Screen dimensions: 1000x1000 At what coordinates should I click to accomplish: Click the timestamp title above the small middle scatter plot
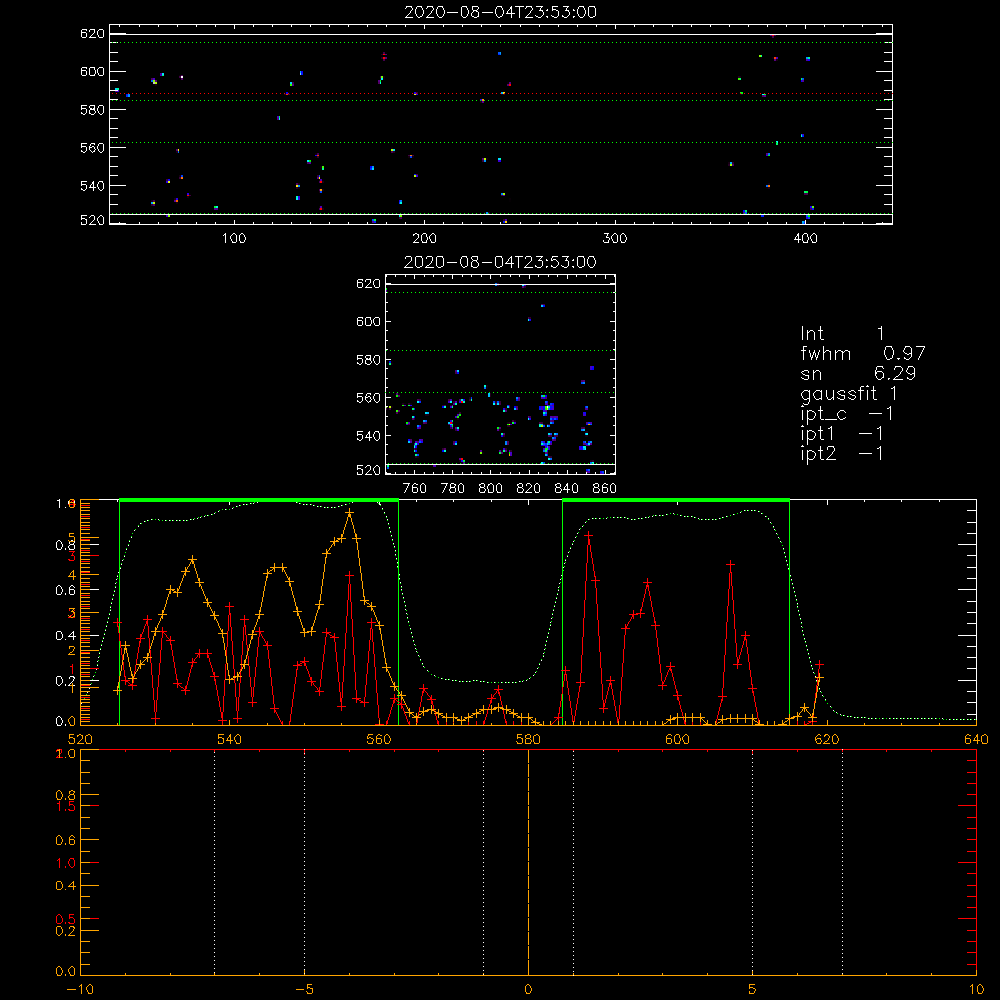pyautogui.click(x=500, y=262)
